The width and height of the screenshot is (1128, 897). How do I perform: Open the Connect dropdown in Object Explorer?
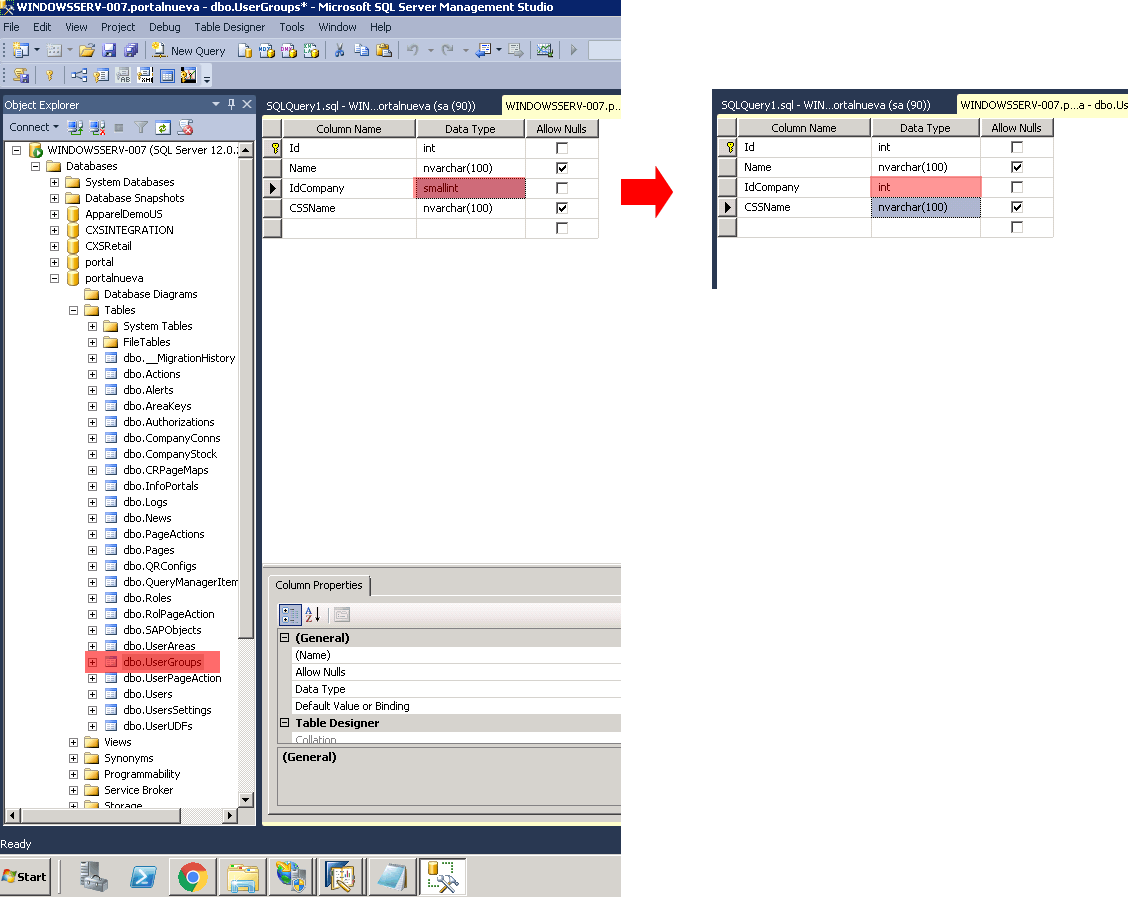point(33,127)
